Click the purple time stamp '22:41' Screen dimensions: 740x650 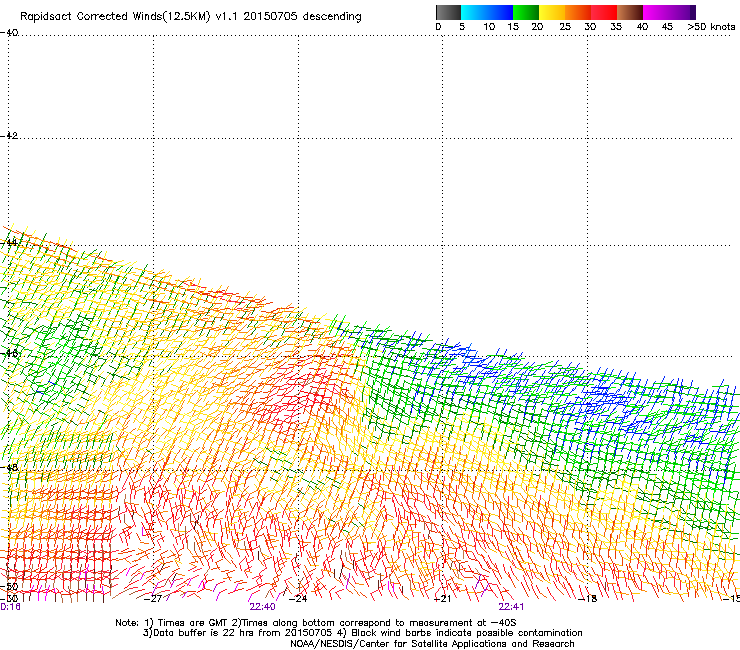(511, 607)
